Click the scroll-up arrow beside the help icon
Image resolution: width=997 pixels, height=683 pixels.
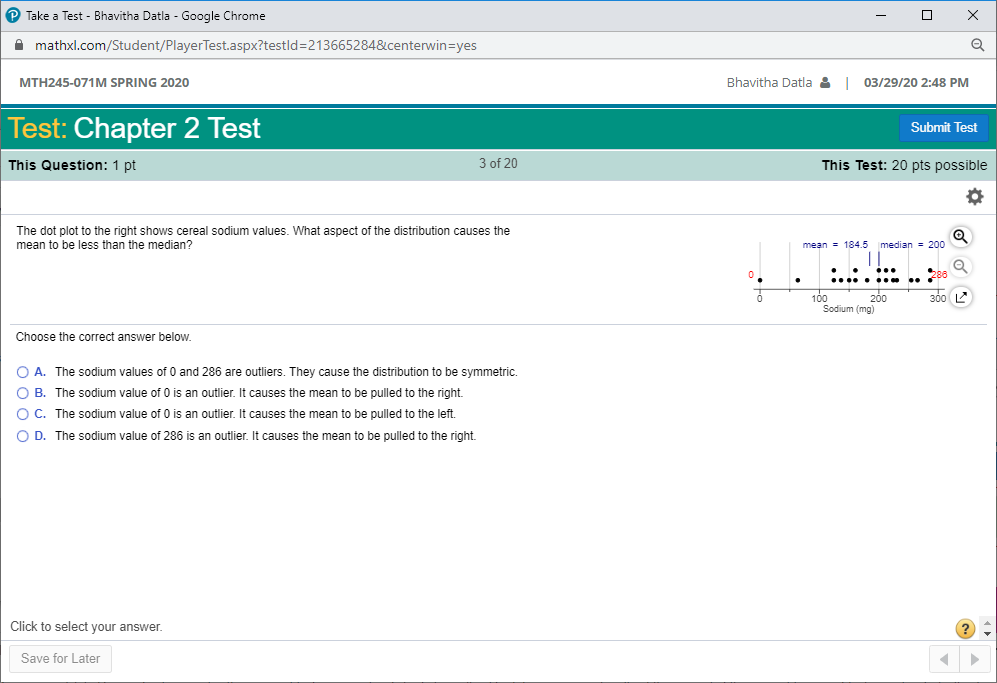pyautogui.click(x=988, y=621)
